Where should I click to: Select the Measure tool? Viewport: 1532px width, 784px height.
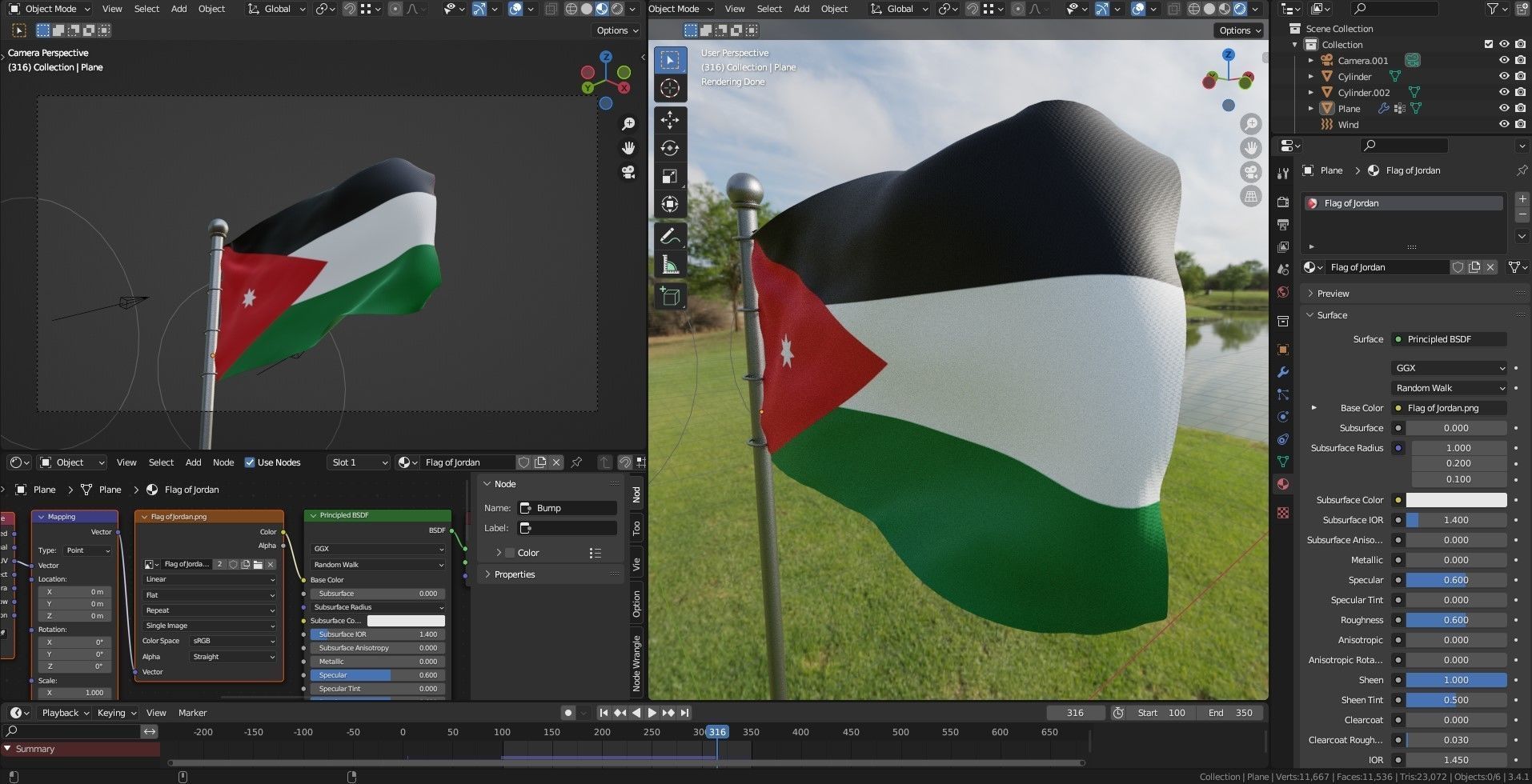pyautogui.click(x=670, y=264)
